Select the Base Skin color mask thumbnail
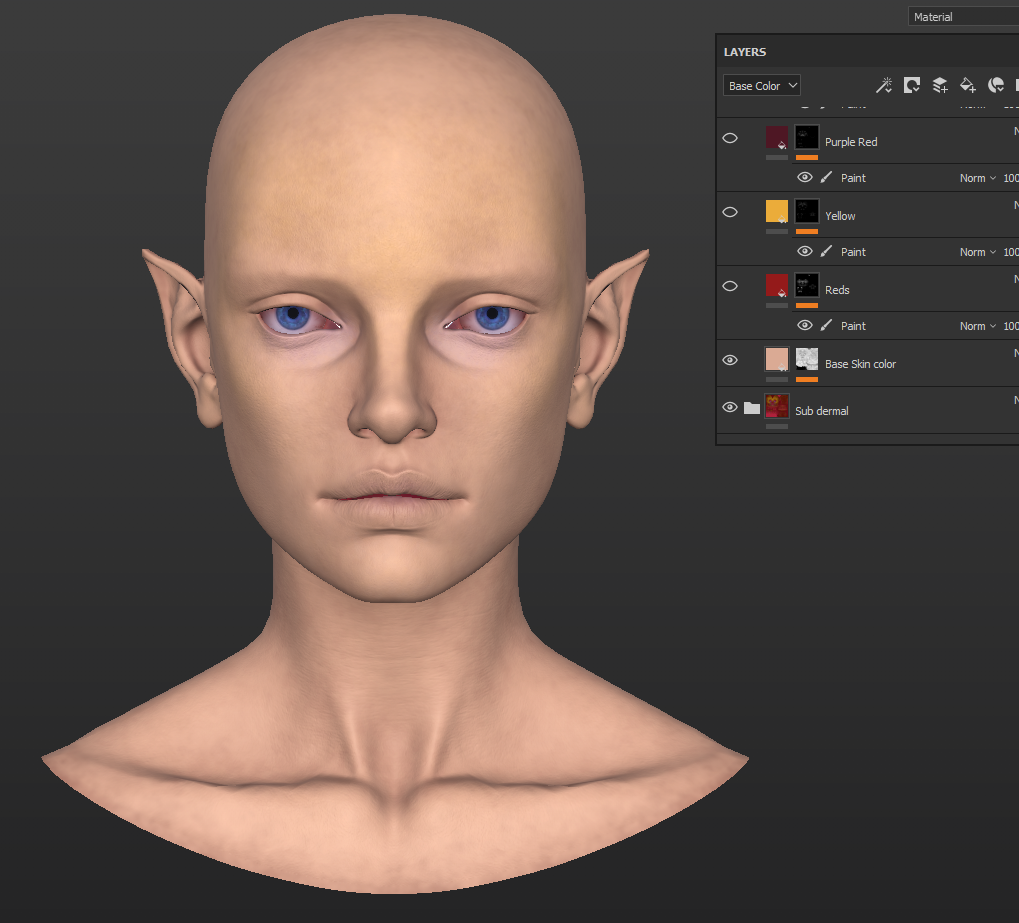Image resolution: width=1019 pixels, height=923 pixels. coord(806,359)
